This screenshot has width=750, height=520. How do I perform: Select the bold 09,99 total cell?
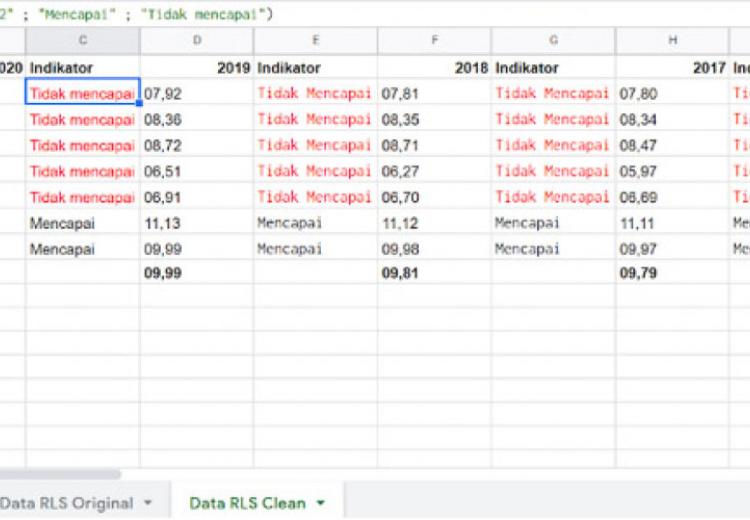[x=197, y=273]
